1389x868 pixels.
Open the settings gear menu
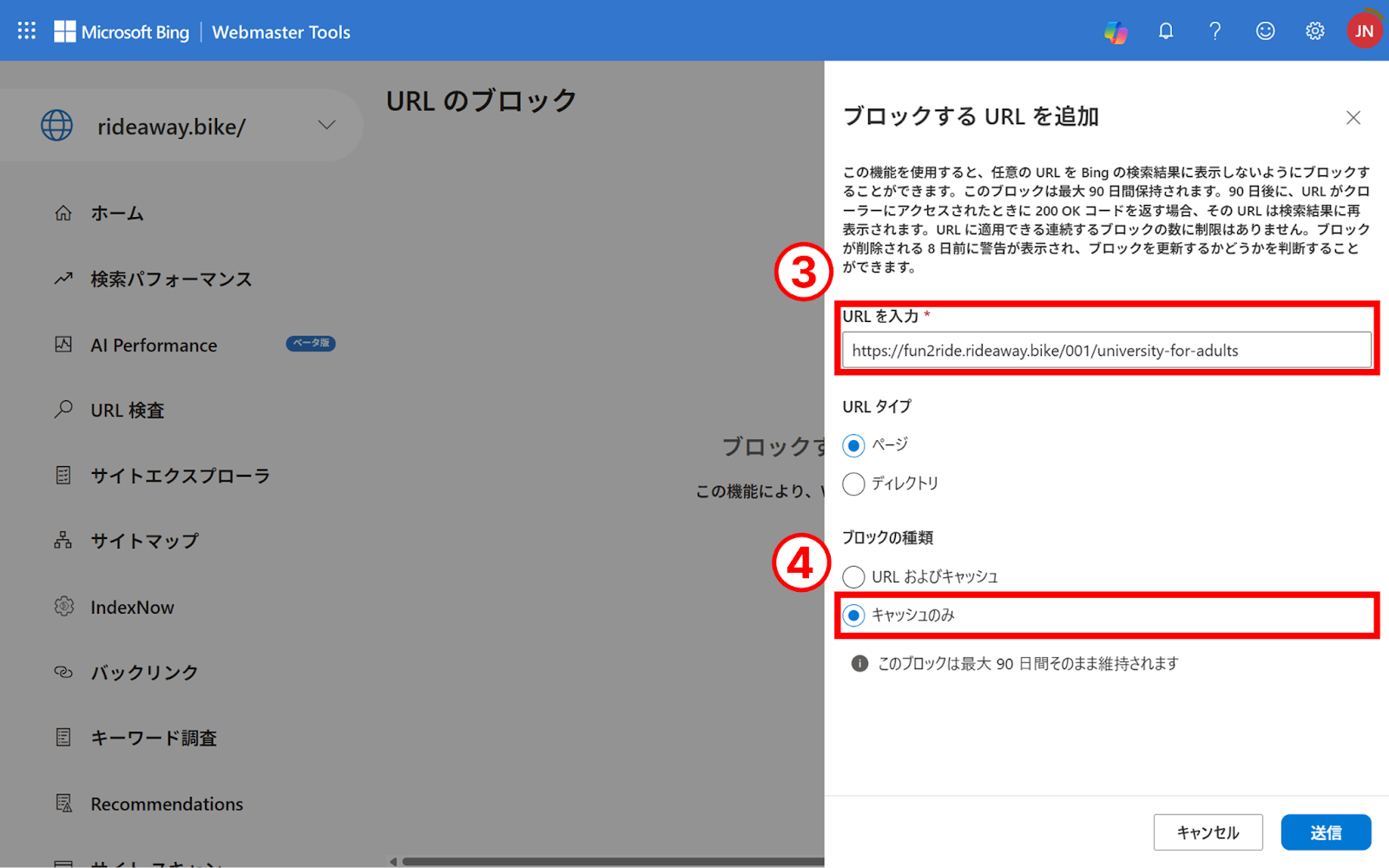[1314, 30]
